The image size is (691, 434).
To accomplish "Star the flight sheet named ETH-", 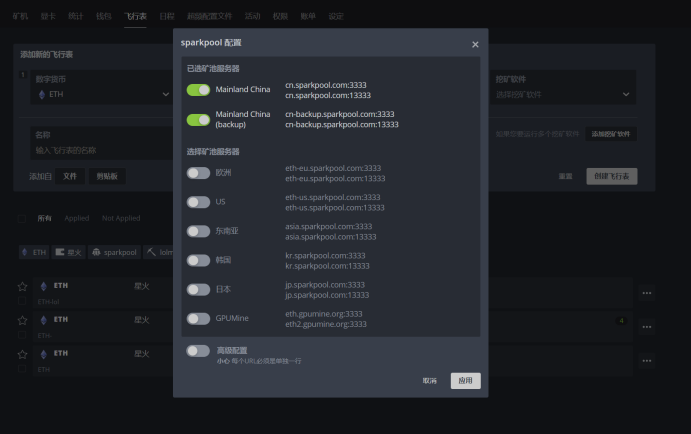I will pos(22,320).
